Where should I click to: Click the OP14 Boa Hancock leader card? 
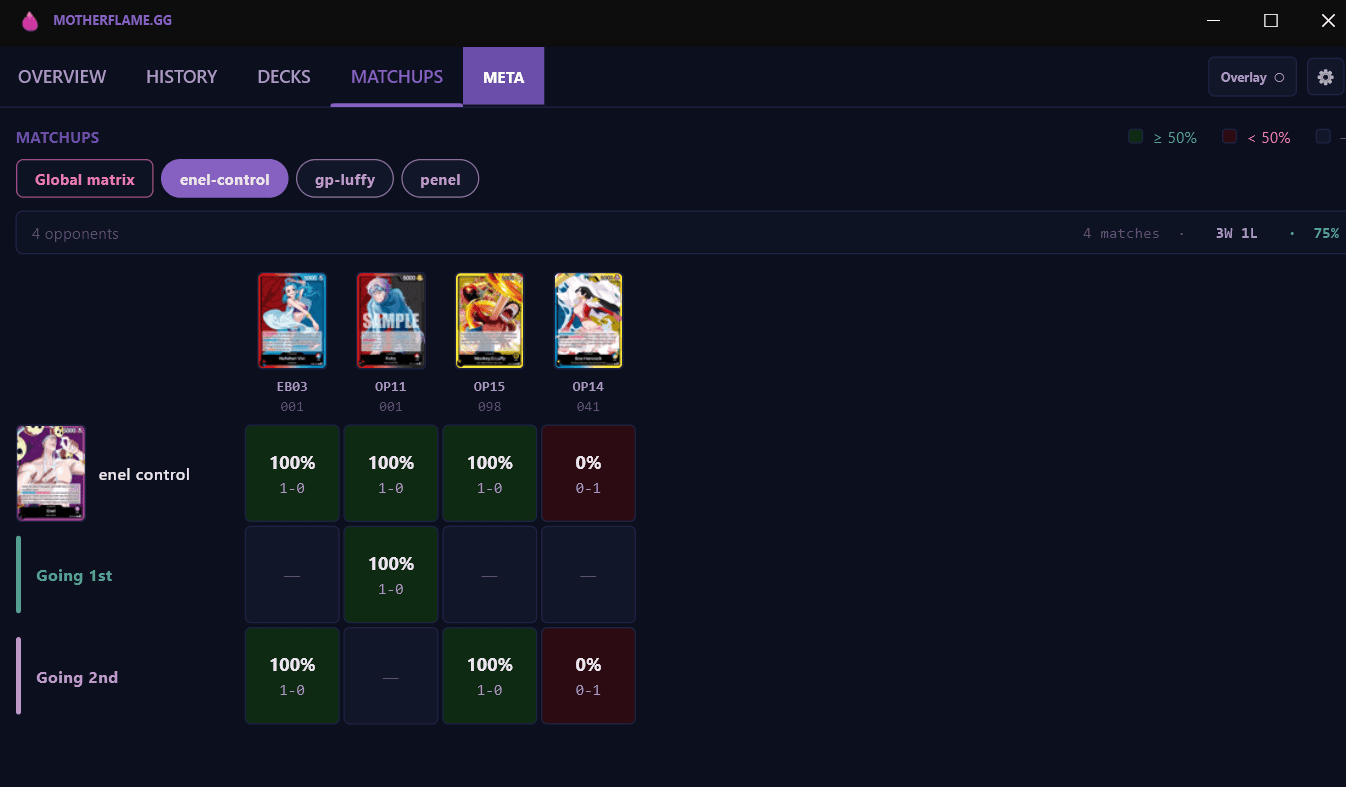tap(588, 321)
